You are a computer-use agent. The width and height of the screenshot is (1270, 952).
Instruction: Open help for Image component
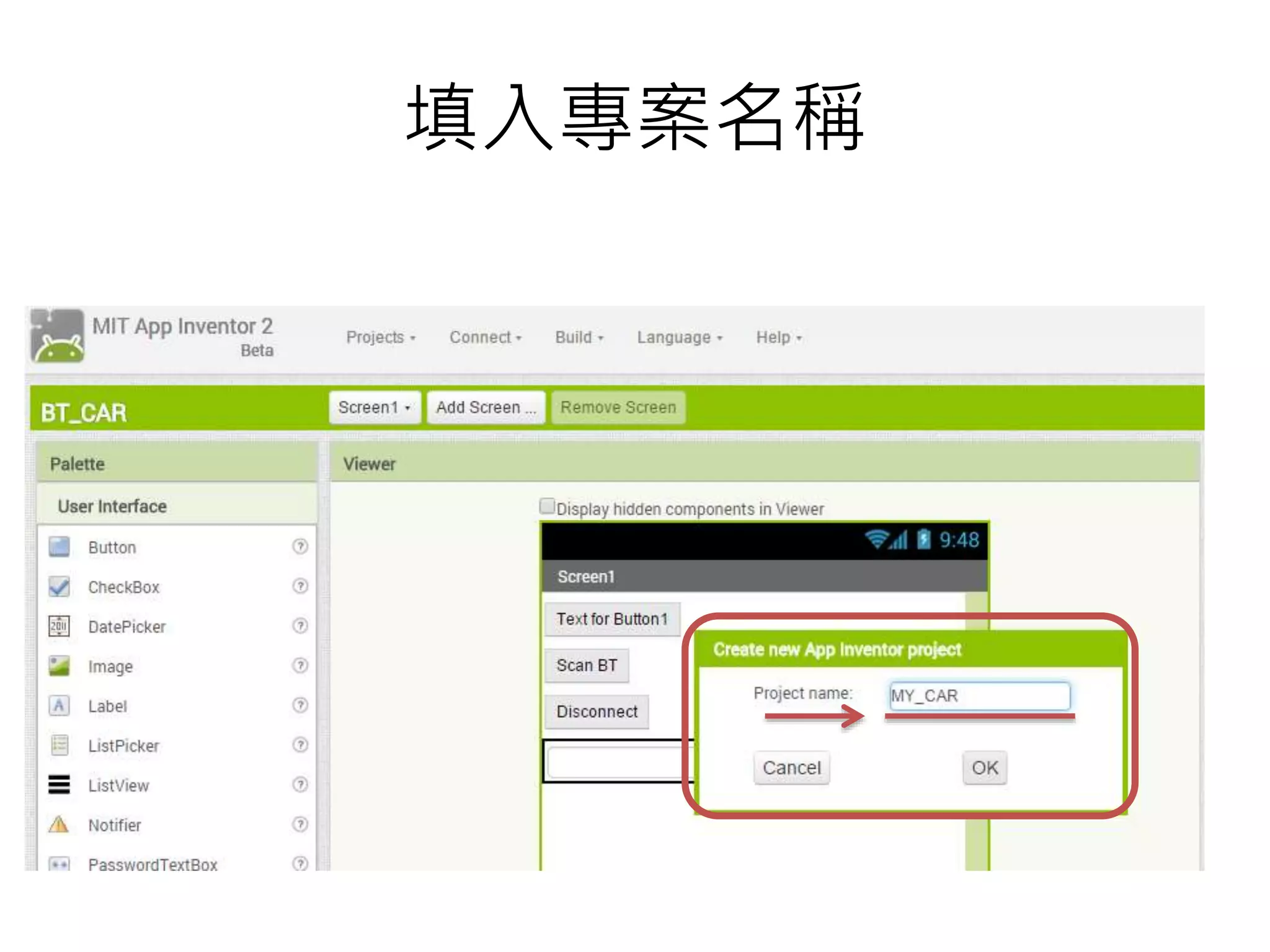click(300, 665)
